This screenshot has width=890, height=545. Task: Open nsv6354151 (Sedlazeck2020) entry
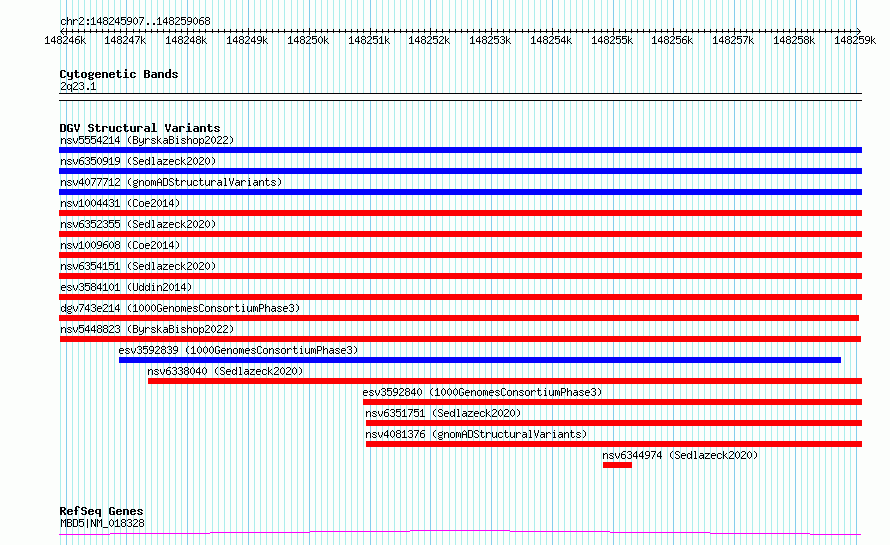click(138, 266)
